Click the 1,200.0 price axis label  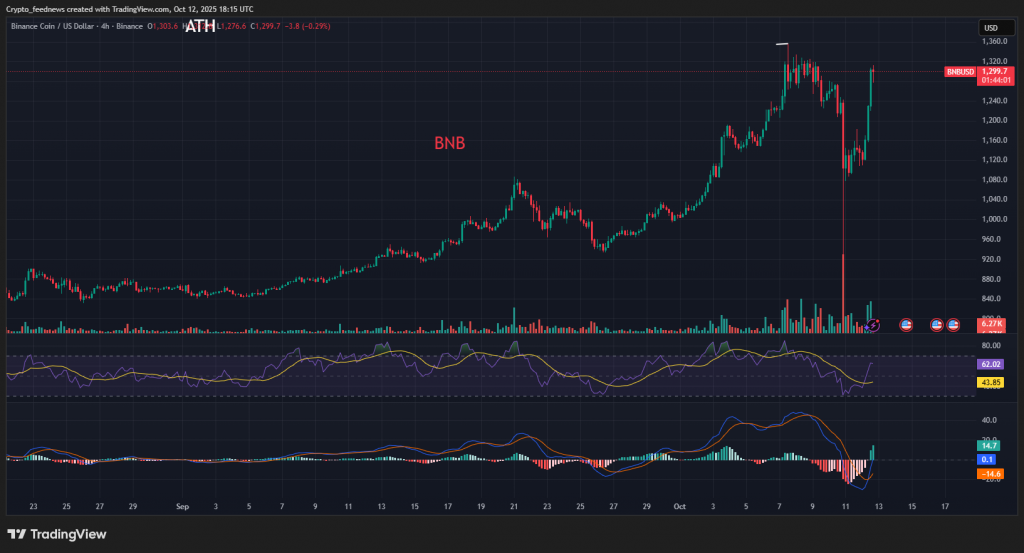(995, 120)
